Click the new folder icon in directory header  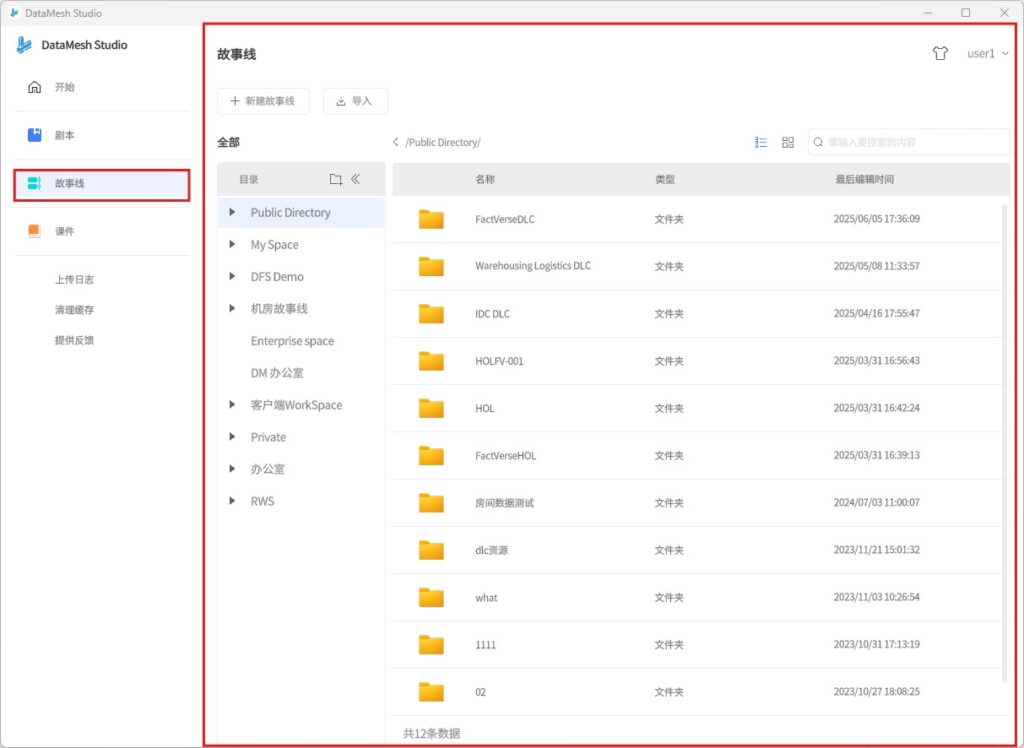[x=336, y=180]
